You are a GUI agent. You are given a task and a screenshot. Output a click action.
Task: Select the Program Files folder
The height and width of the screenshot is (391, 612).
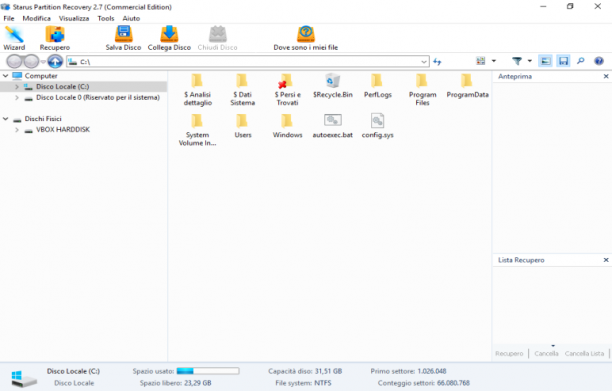point(422,90)
